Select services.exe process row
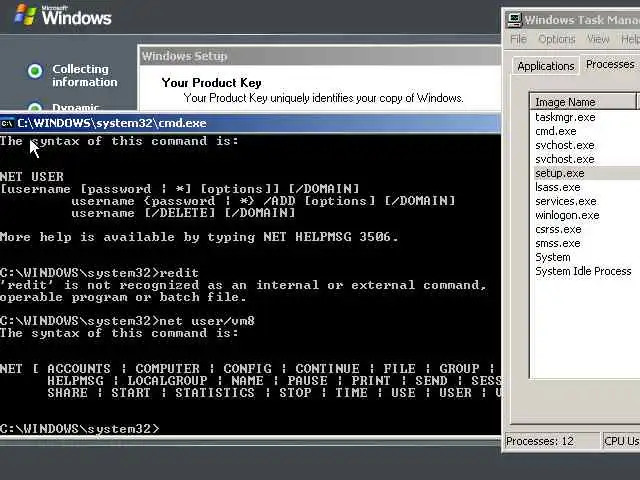Viewport: 640px width, 480px height. (585, 201)
